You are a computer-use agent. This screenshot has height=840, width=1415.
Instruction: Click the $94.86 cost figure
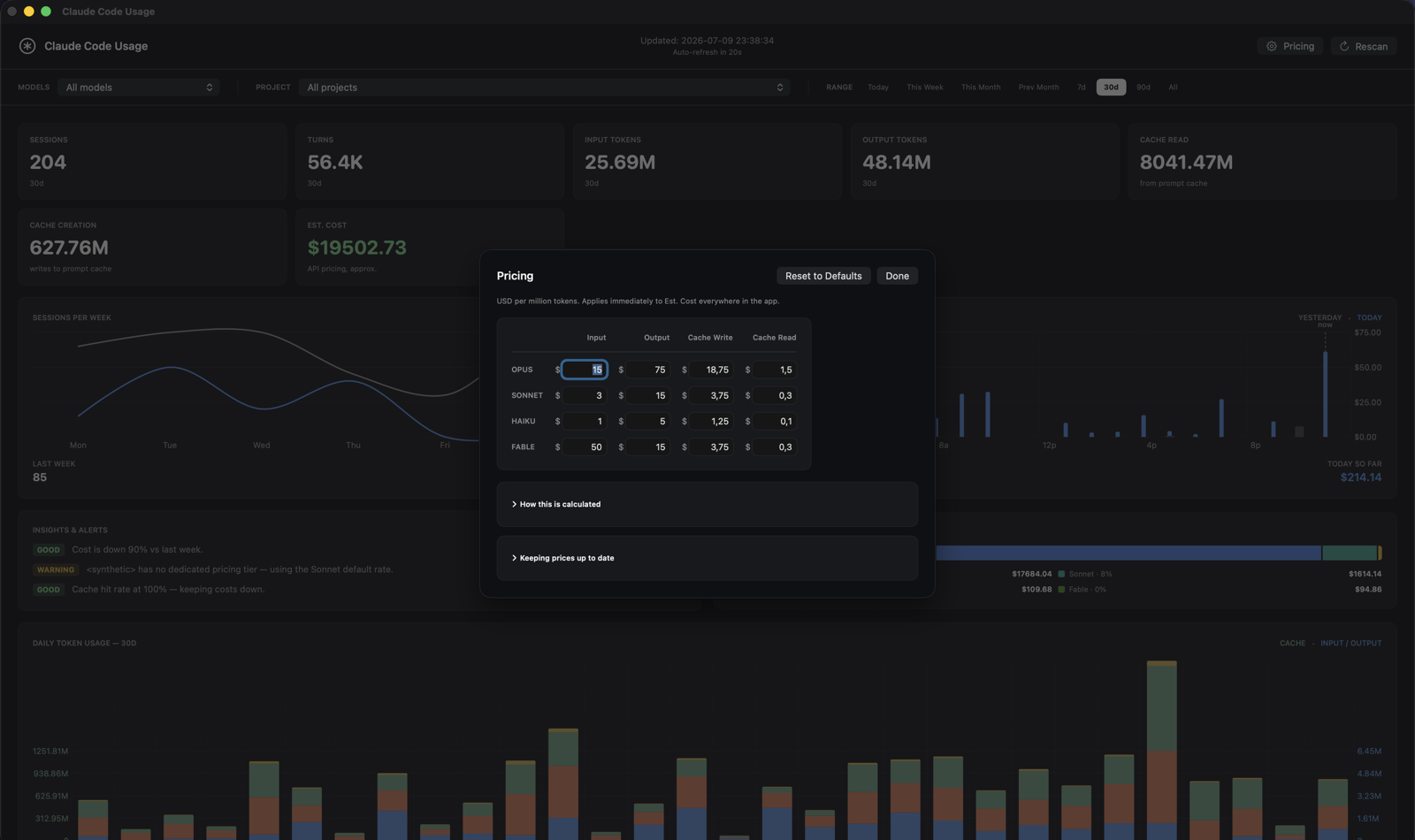coord(1368,590)
